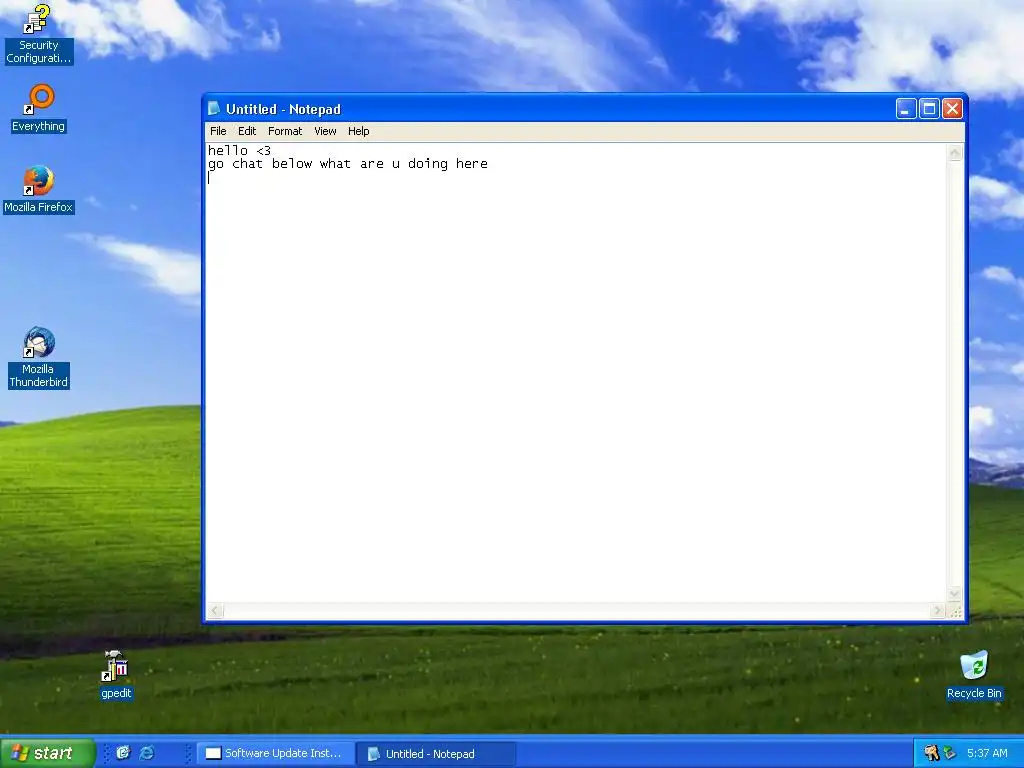Launch Internet Explorer from the Quick Launch bar
This screenshot has width=1024, height=768.
click(147, 753)
